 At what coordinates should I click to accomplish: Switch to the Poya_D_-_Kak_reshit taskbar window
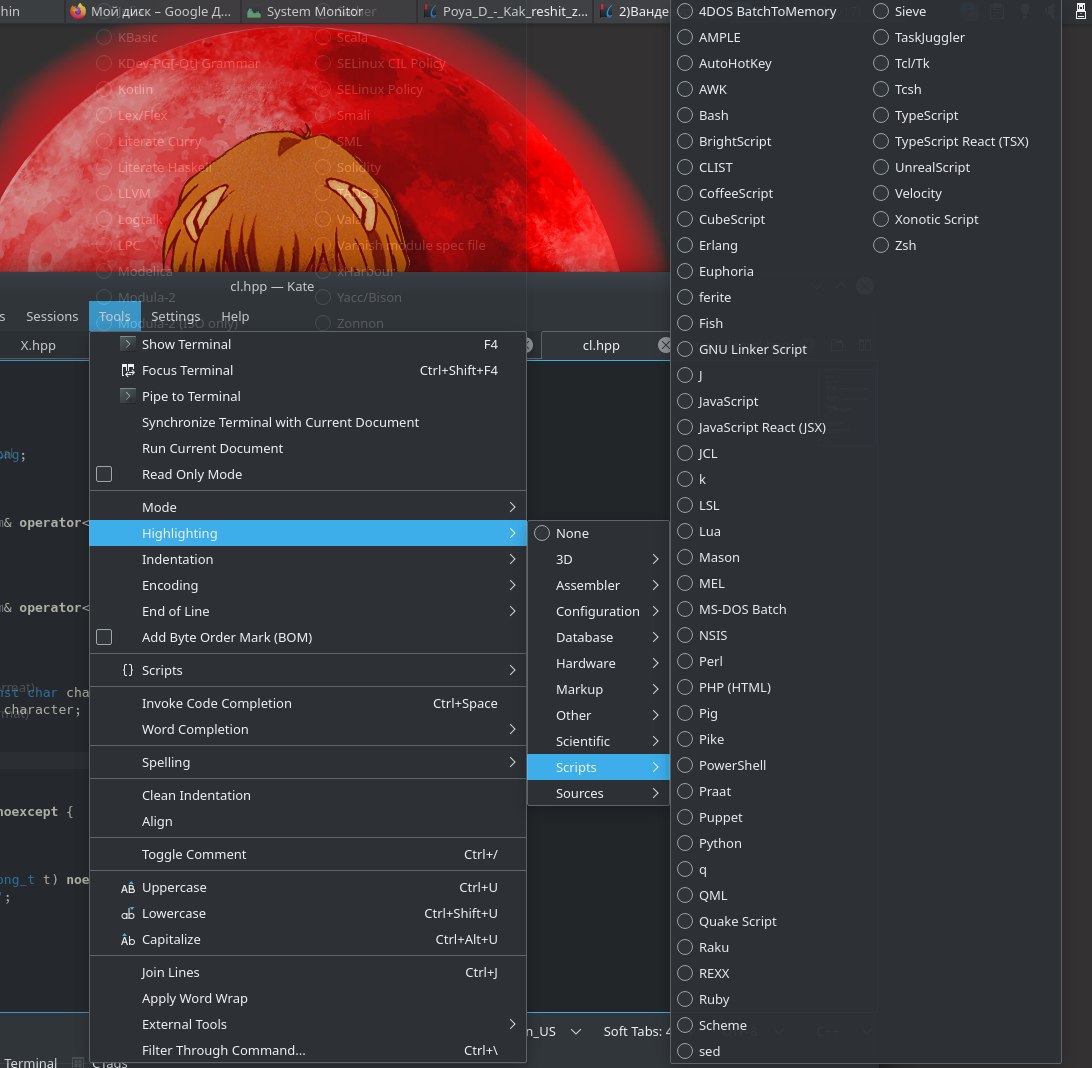pyautogui.click(x=507, y=12)
